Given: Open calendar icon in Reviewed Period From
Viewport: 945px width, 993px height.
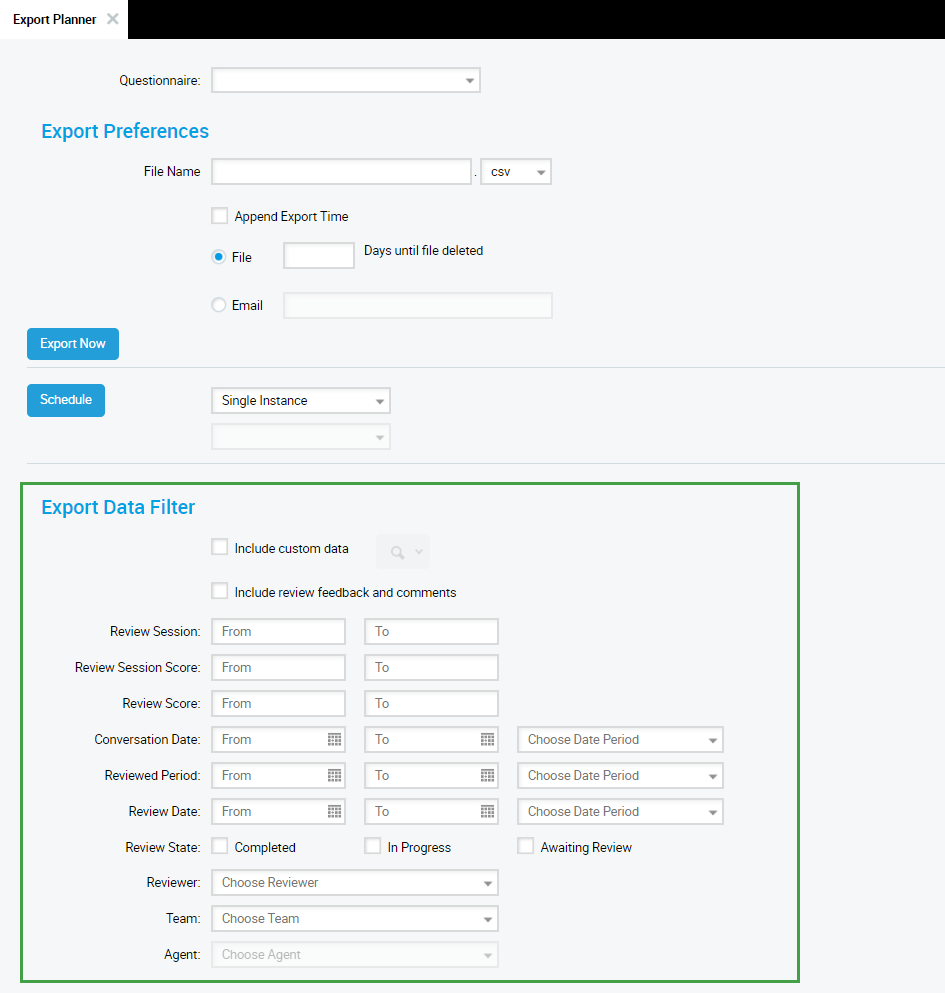Looking at the screenshot, I should (334, 776).
